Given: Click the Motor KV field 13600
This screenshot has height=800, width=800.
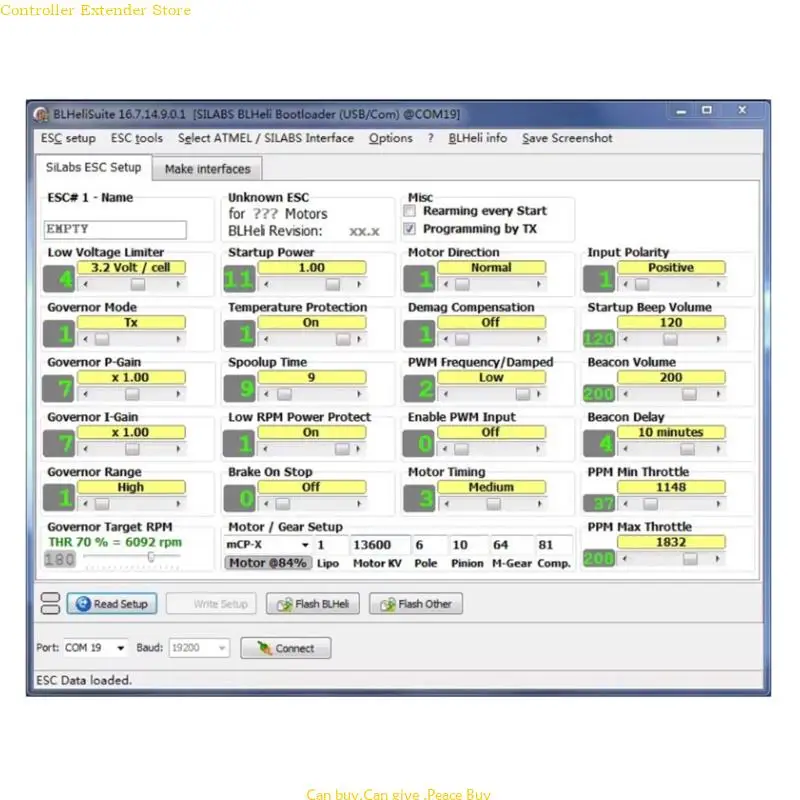Looking at the screenshot, I should click(379, 545).
